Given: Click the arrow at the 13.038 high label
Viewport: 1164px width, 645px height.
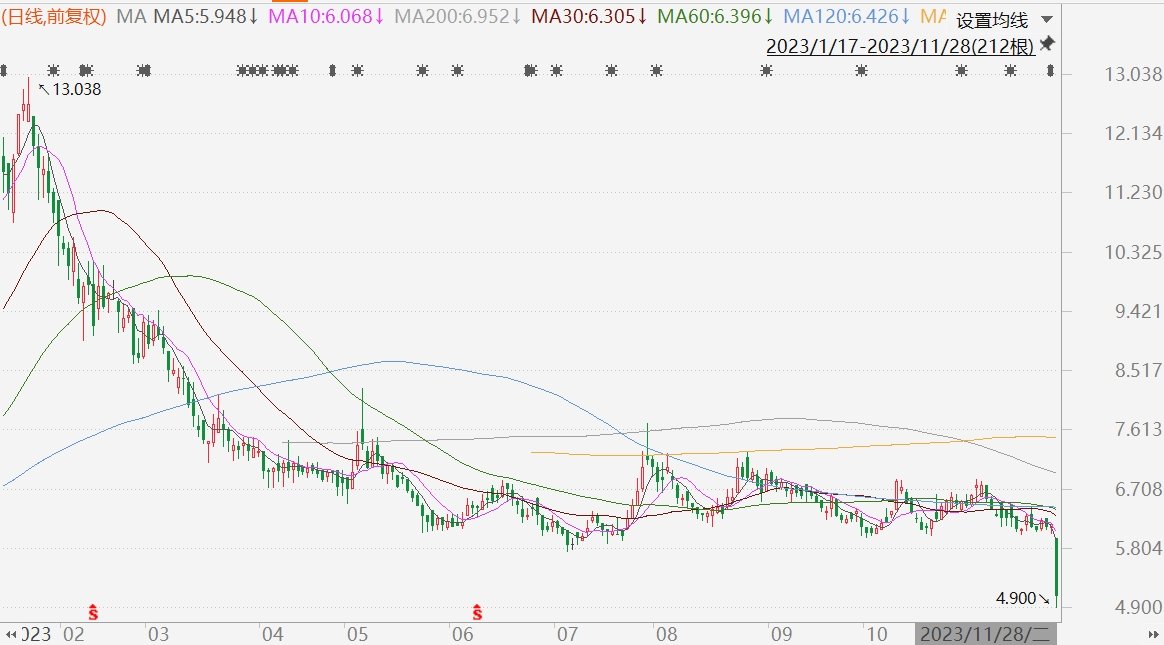Looking at the screenshot, I should [x=43, y=89].
